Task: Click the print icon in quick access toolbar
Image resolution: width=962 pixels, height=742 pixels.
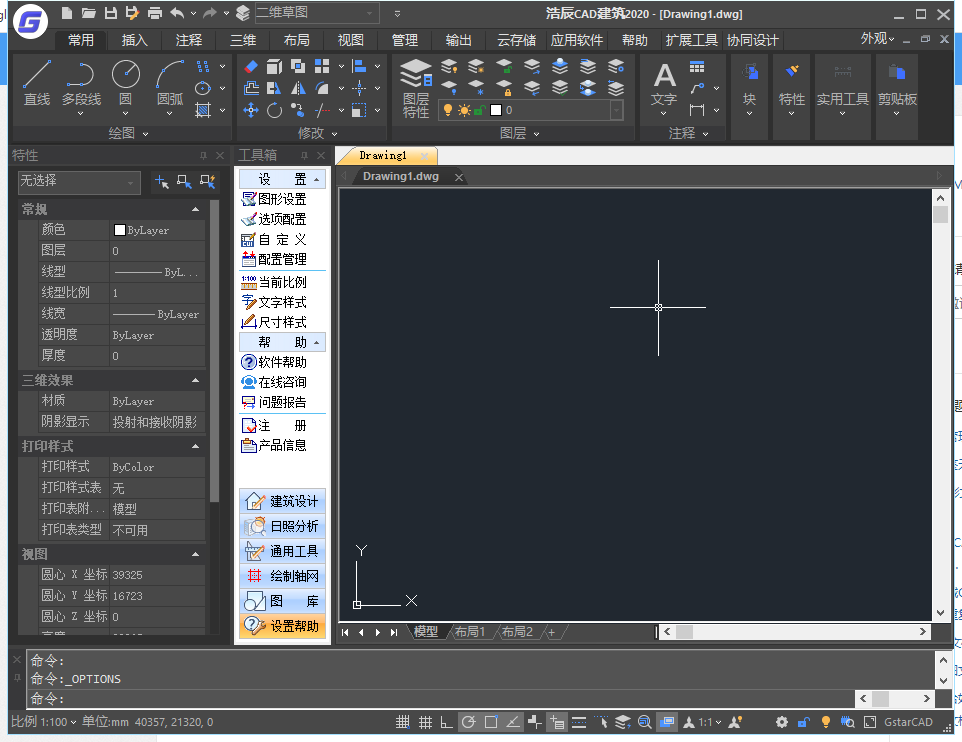Action: point(154,13)
